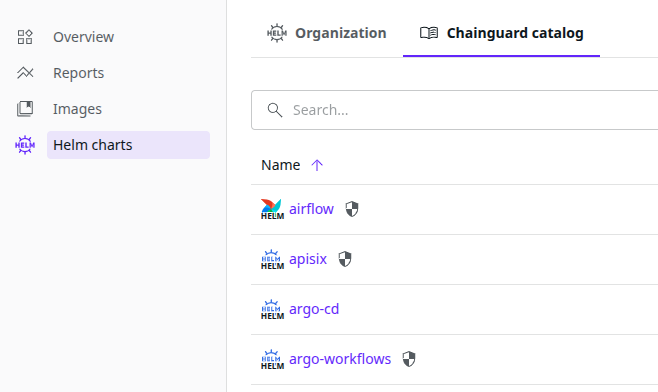This screenshot has height=392, width=658.
Task: Click the shield badge next to argo-workflows
Action: click(409, 359)
